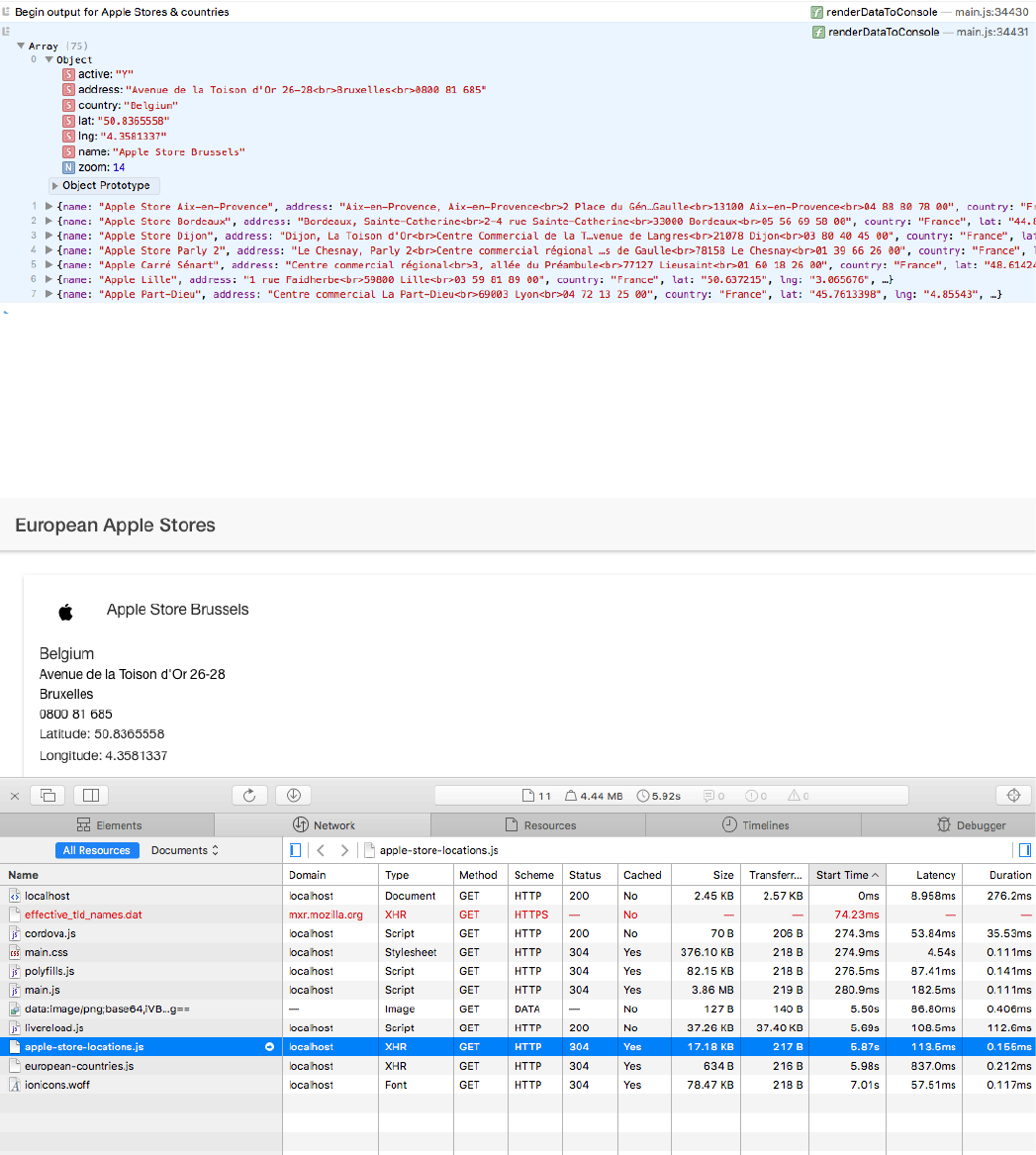Click the reload page icon
This screenshot has height=1155, width=1036.
click(249, 796)
